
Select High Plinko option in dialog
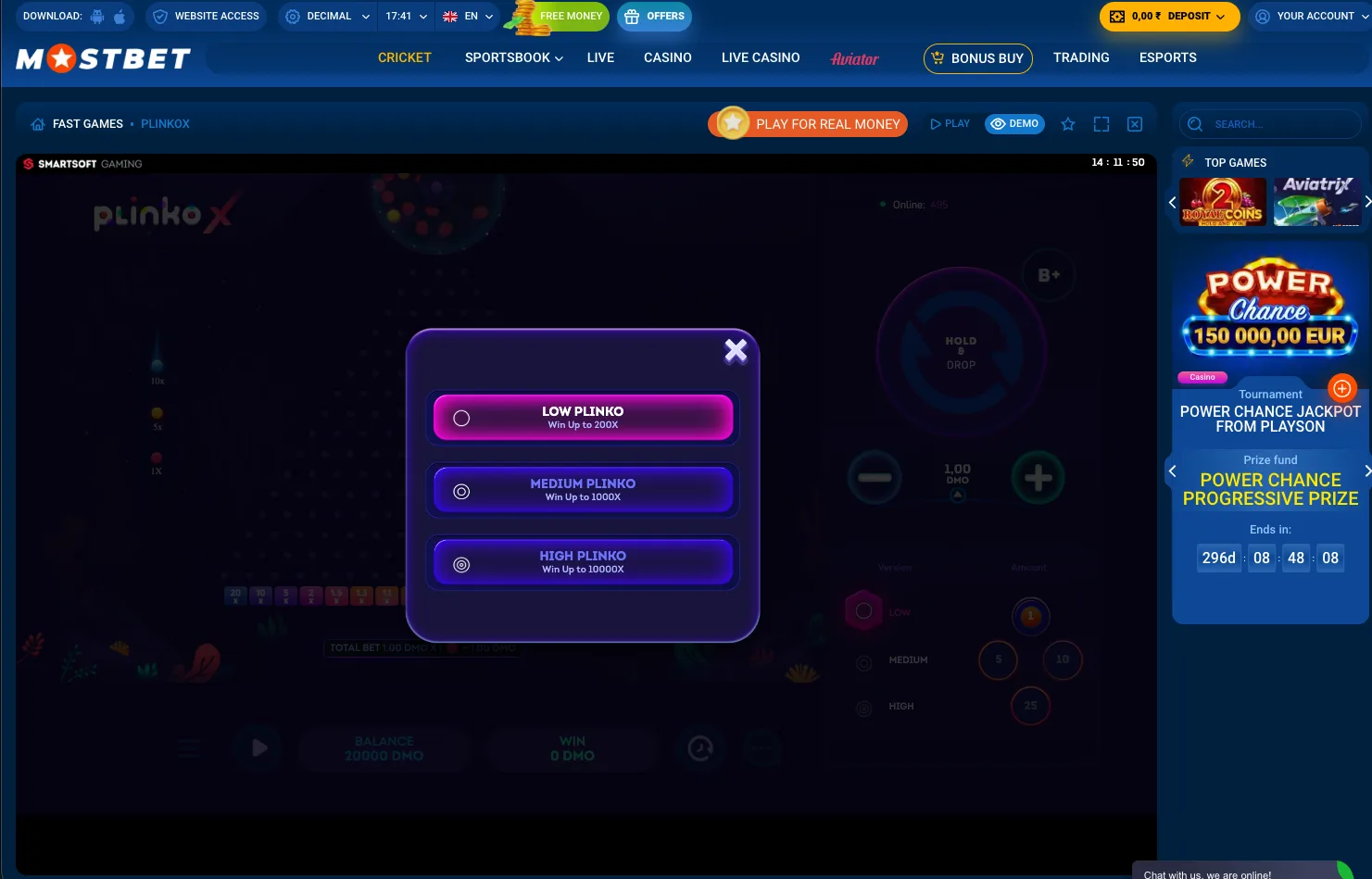(583, 562)
